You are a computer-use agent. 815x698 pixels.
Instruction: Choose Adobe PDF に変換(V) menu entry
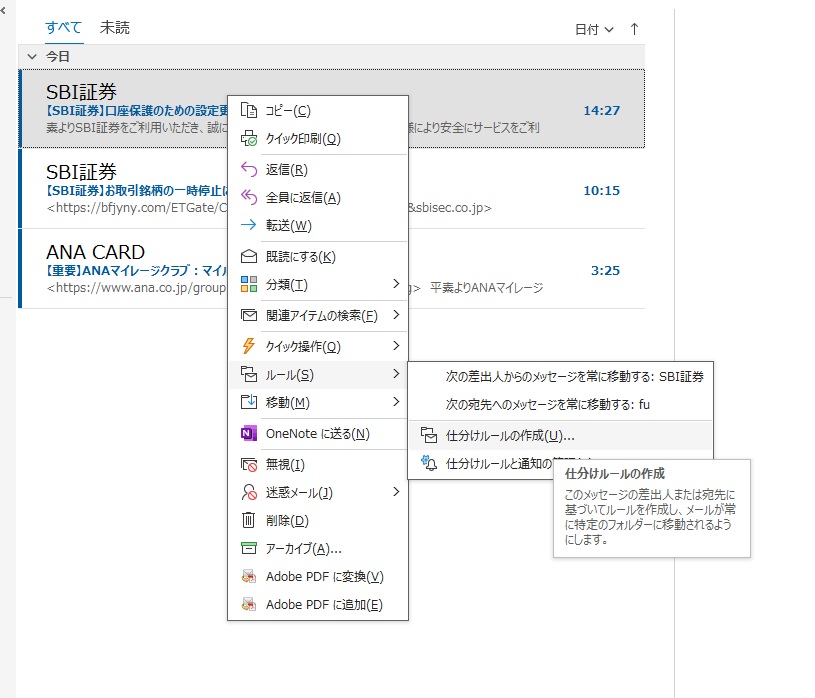318,576
